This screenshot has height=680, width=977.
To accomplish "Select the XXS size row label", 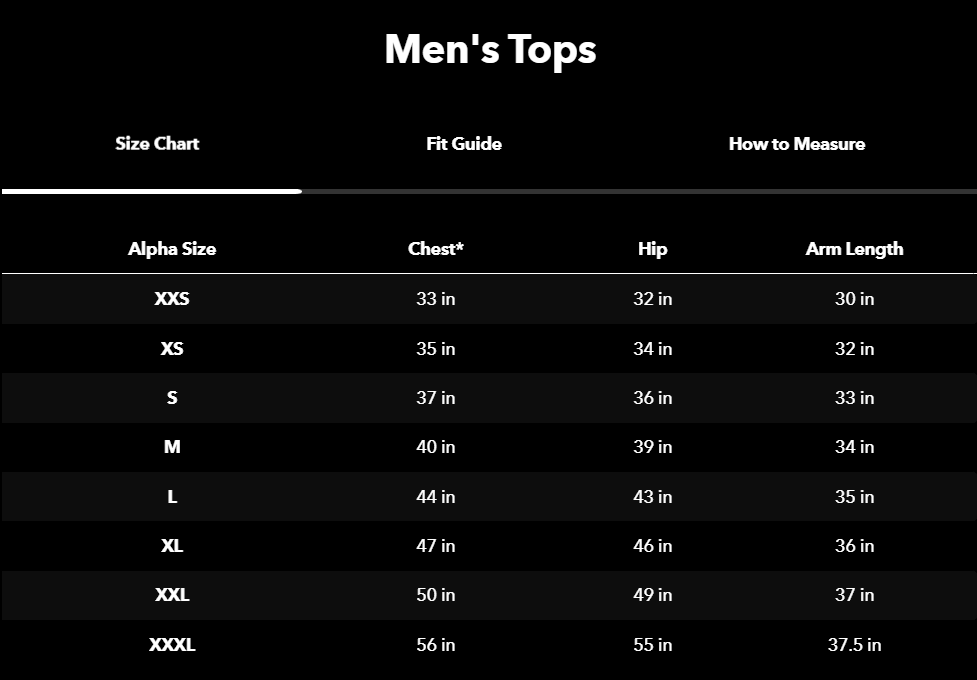I will 172,299.
